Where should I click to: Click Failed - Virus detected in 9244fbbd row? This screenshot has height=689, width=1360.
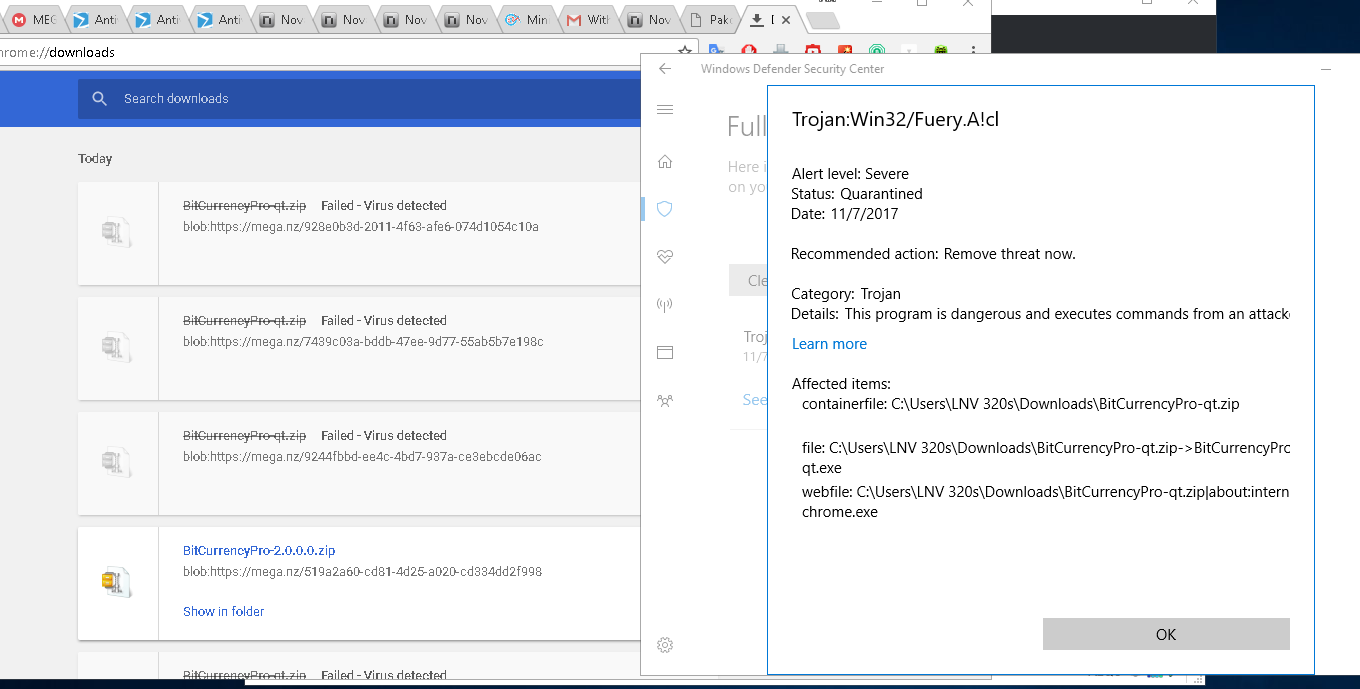click(x=384, y=436)
